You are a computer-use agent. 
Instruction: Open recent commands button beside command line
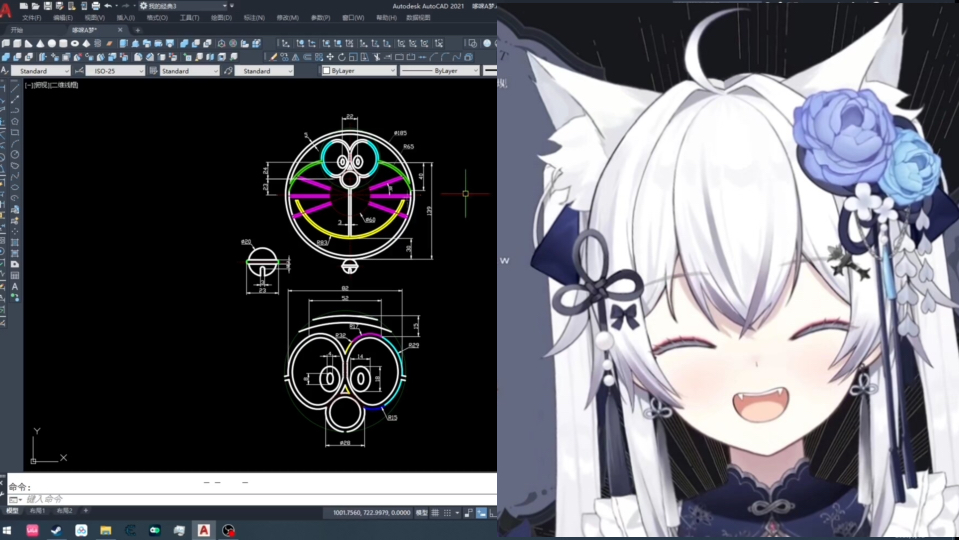click(x=13, y=500)
